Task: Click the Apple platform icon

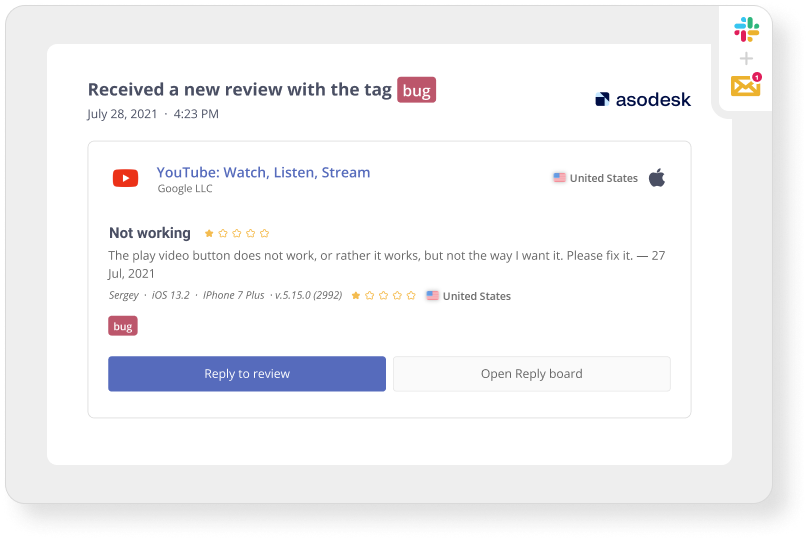Action: 656,178
